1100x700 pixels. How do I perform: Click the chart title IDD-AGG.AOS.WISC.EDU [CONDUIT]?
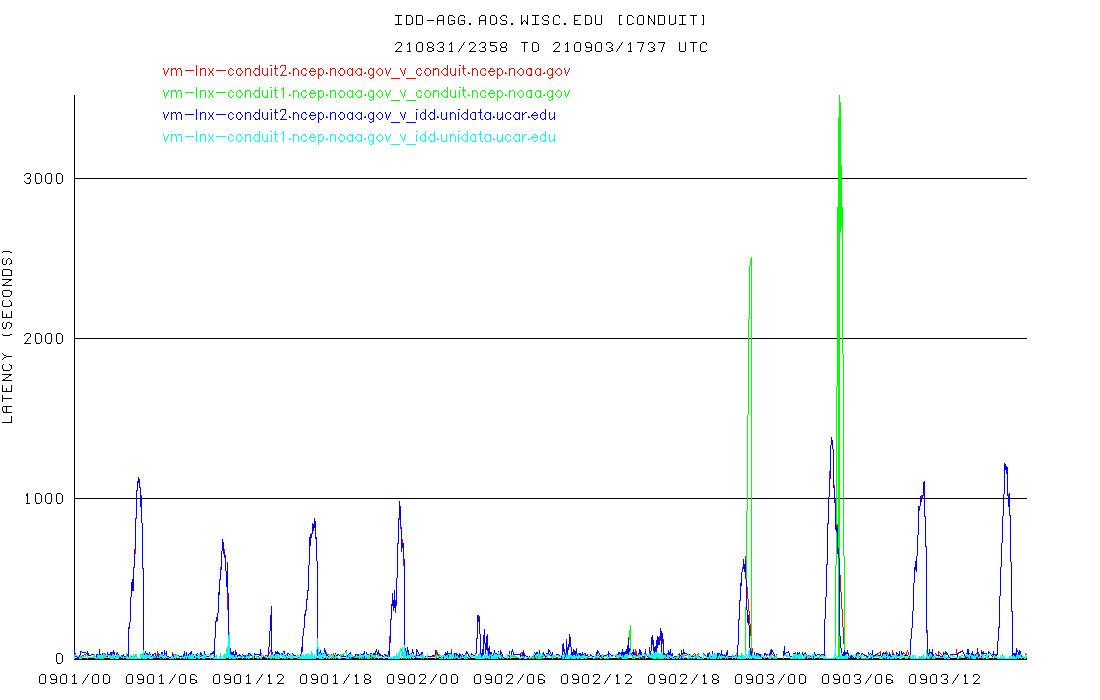(x=550, y=20)
